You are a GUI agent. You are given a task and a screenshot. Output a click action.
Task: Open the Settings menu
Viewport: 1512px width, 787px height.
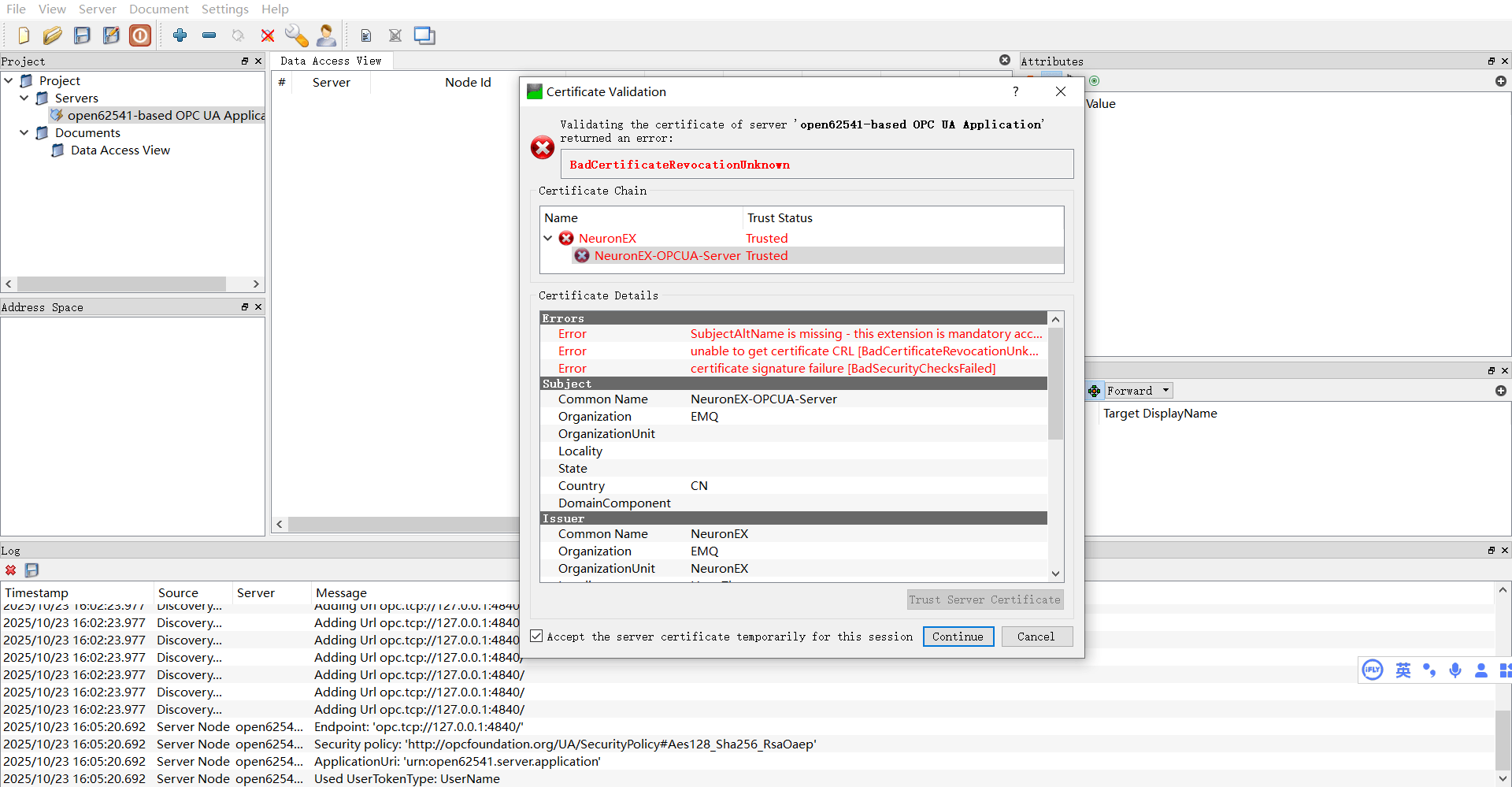pyautogui.click(x=224, y=9)
